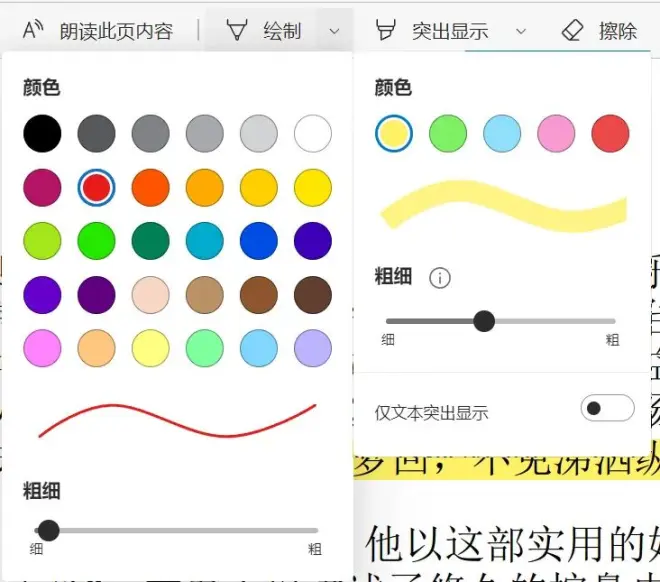
Task: Pick the medium brown draw color
Action: (259, 295)
